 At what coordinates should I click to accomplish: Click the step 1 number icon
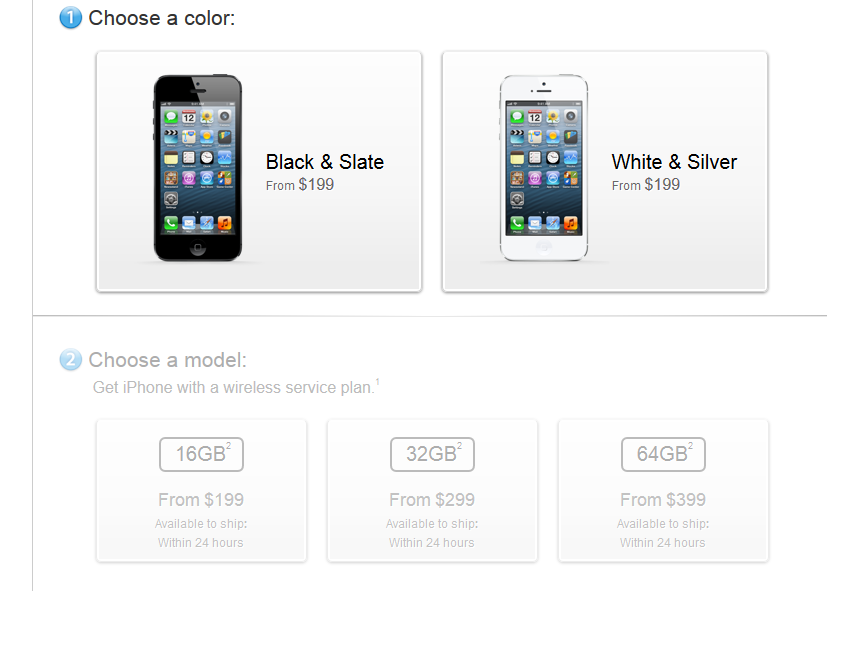coord(70,18)
